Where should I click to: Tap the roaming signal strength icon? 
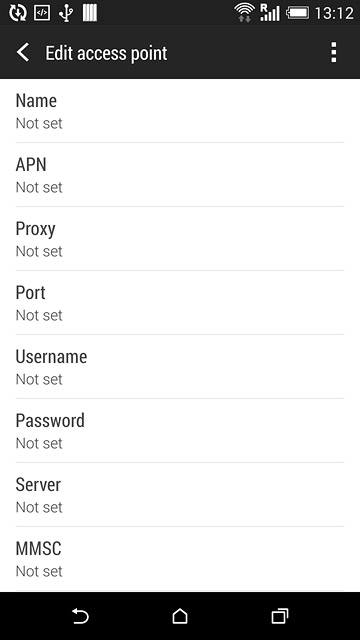click(270, 13)
